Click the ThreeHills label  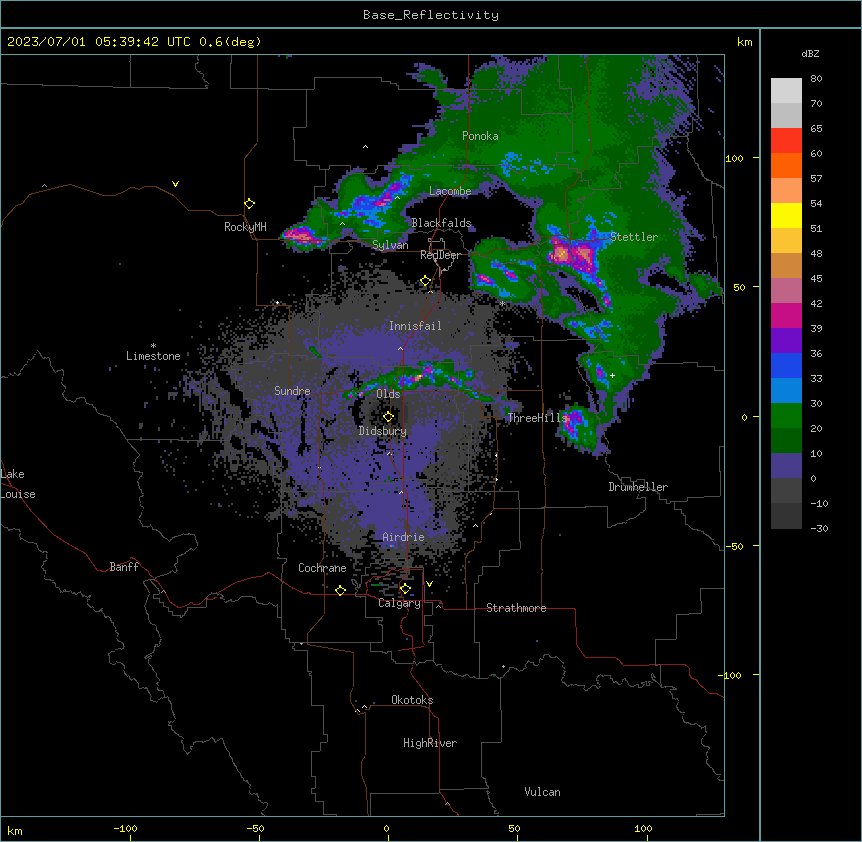537,418
